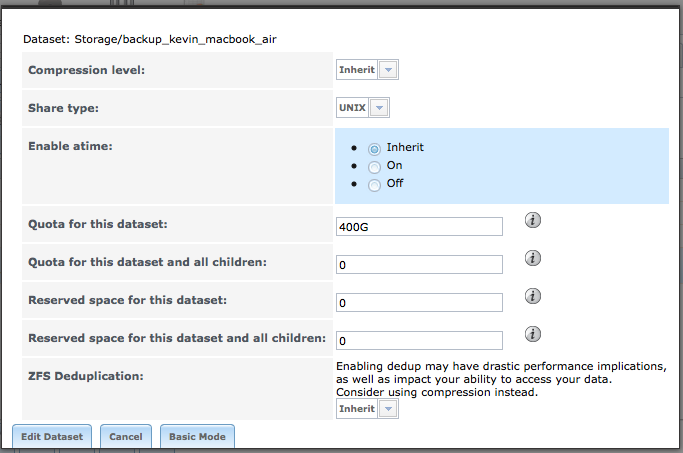The image size is (683, 453).
Task: Open the Share type UNIX dropdown
Action: [x=362, y=108]
